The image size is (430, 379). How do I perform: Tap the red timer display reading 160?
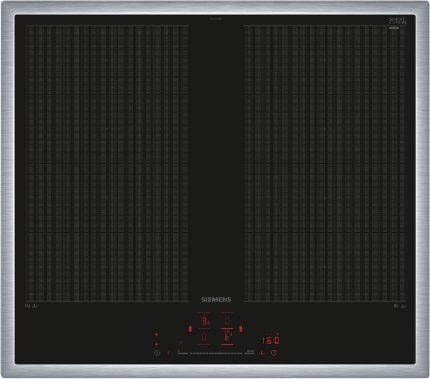pos(270,340)
